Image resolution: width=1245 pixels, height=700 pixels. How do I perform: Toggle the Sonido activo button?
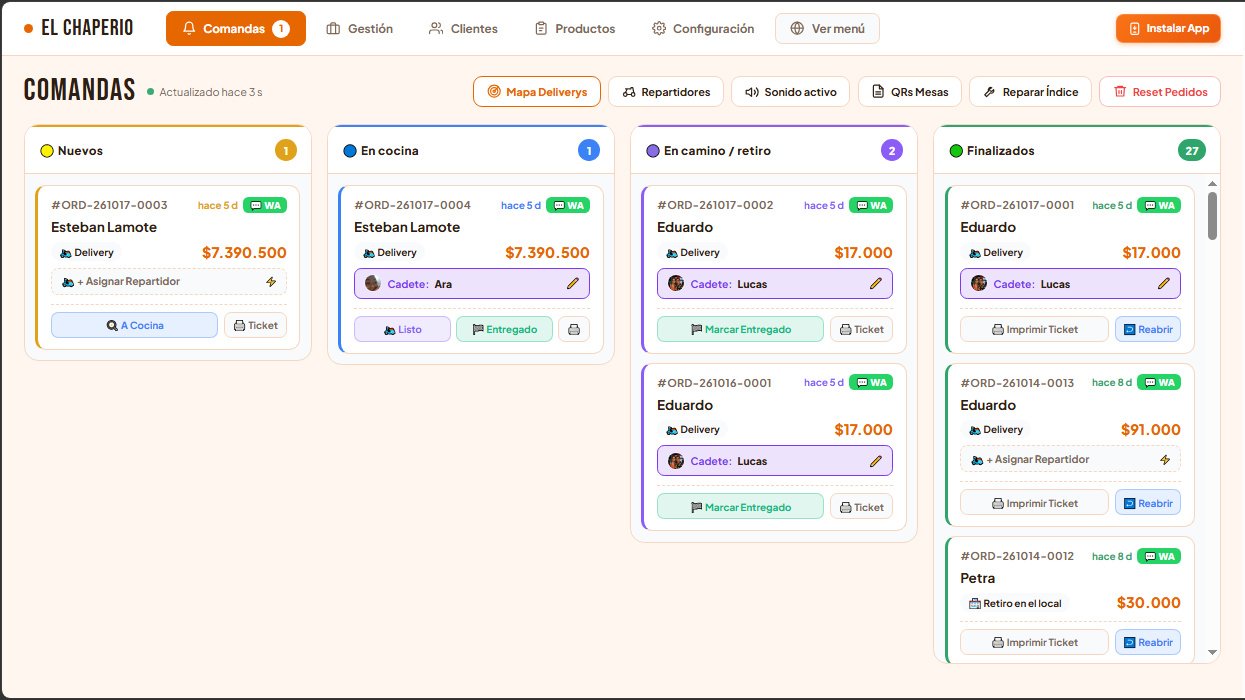pos(790,91)
